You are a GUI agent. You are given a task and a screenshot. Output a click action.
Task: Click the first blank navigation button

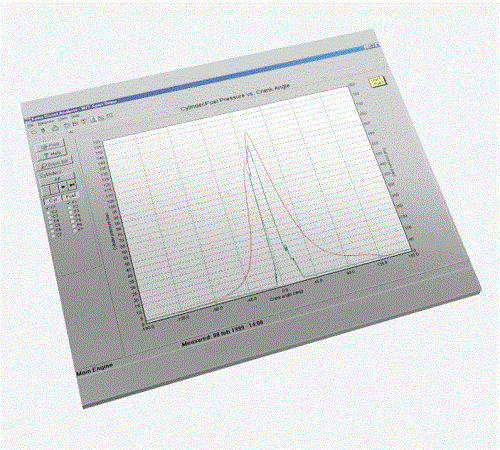[x=45, y=189]
